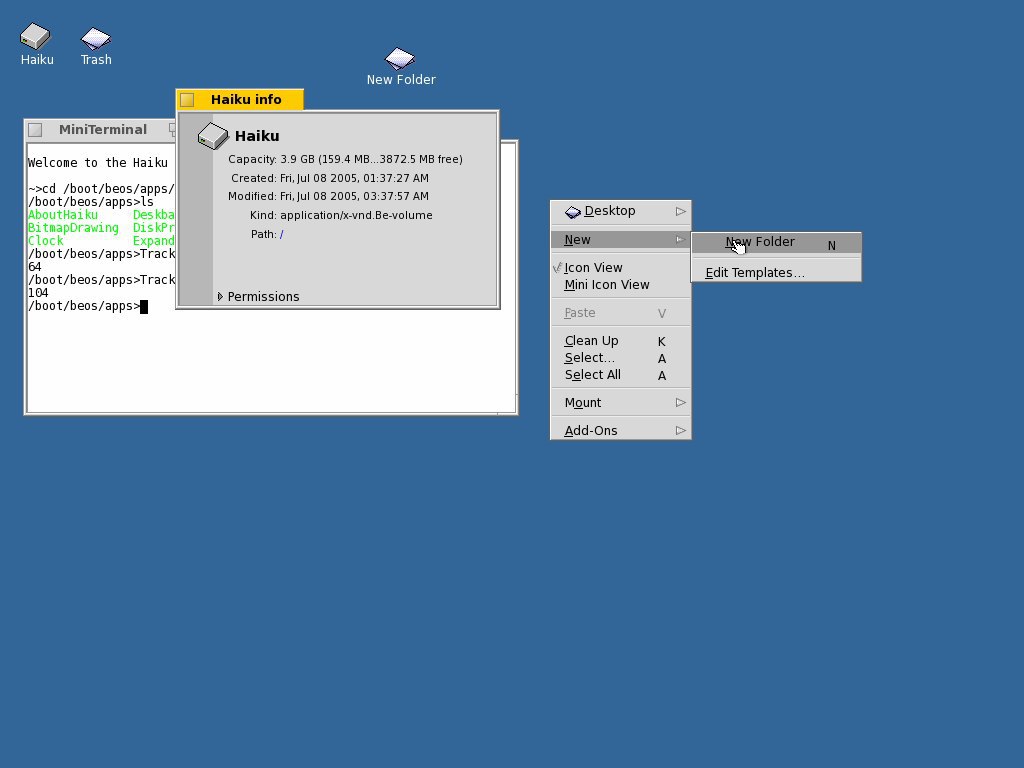Image resolution: width=1024 pixels, height=768 pixels.
Task: Click the Haiku info title tab
Action: [x=240, y=100]
